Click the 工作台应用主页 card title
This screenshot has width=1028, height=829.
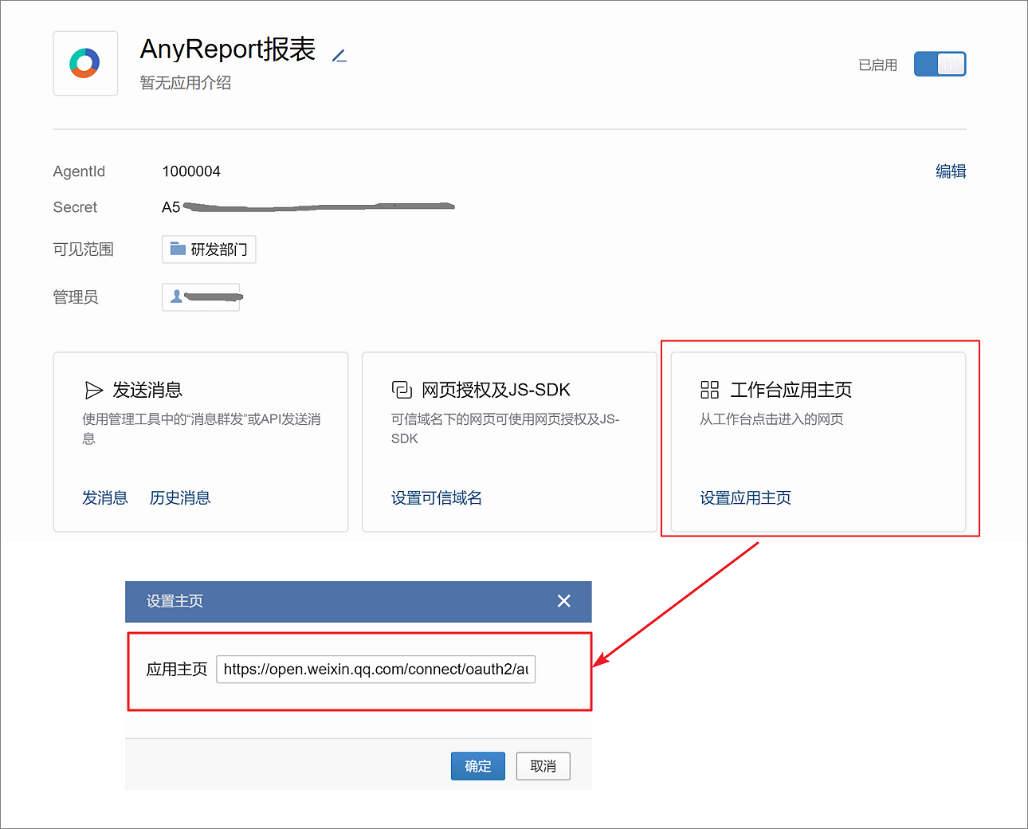click(x=791, y=390)
